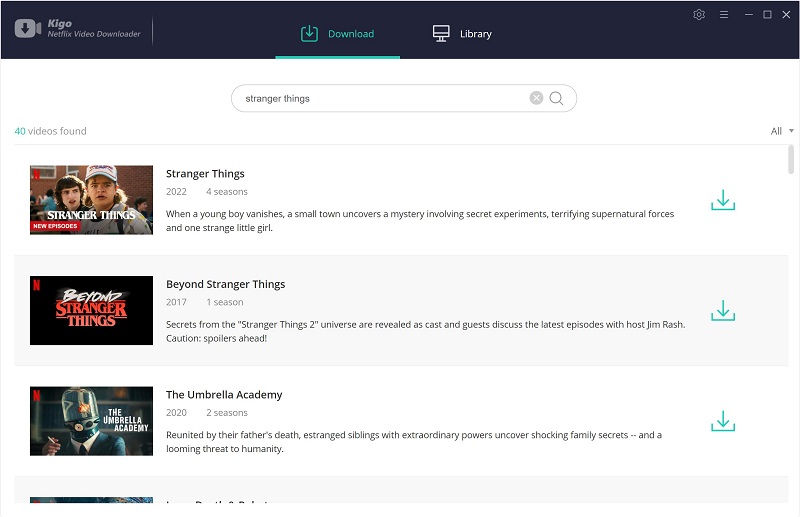Screen dimensions: 800x517
Task: Switch to the Library tab
Action: pyautogui.click(x=462, y=34)
